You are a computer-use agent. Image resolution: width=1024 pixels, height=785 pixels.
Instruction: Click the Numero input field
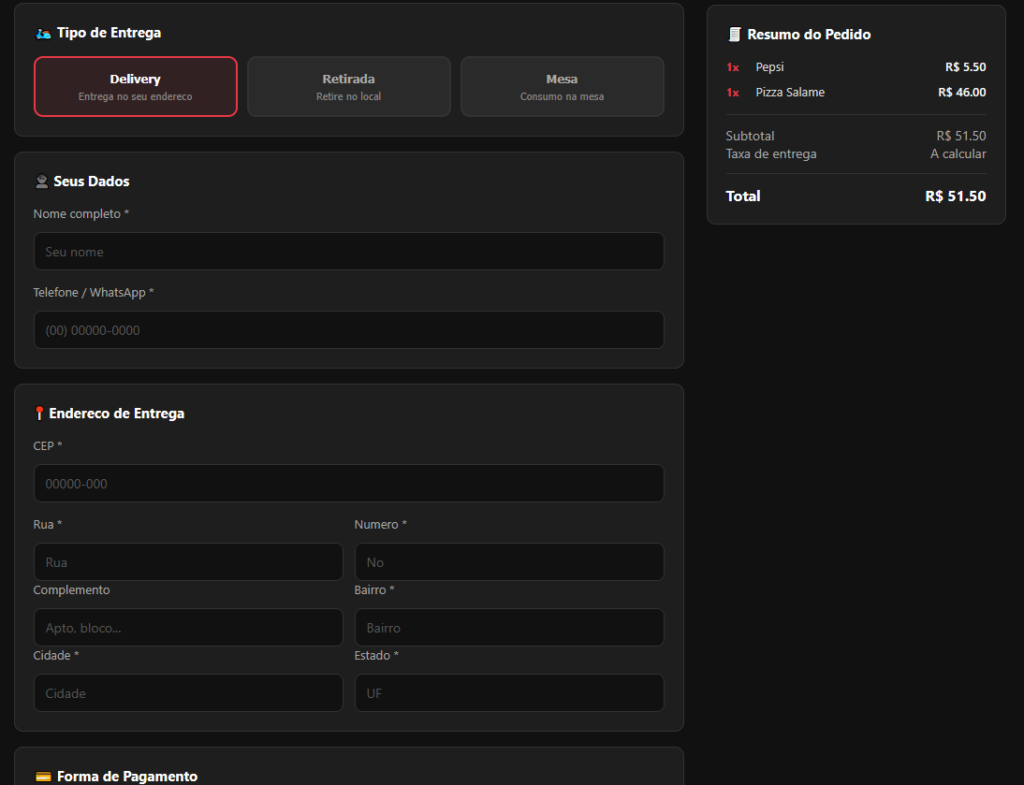point(509,562)
